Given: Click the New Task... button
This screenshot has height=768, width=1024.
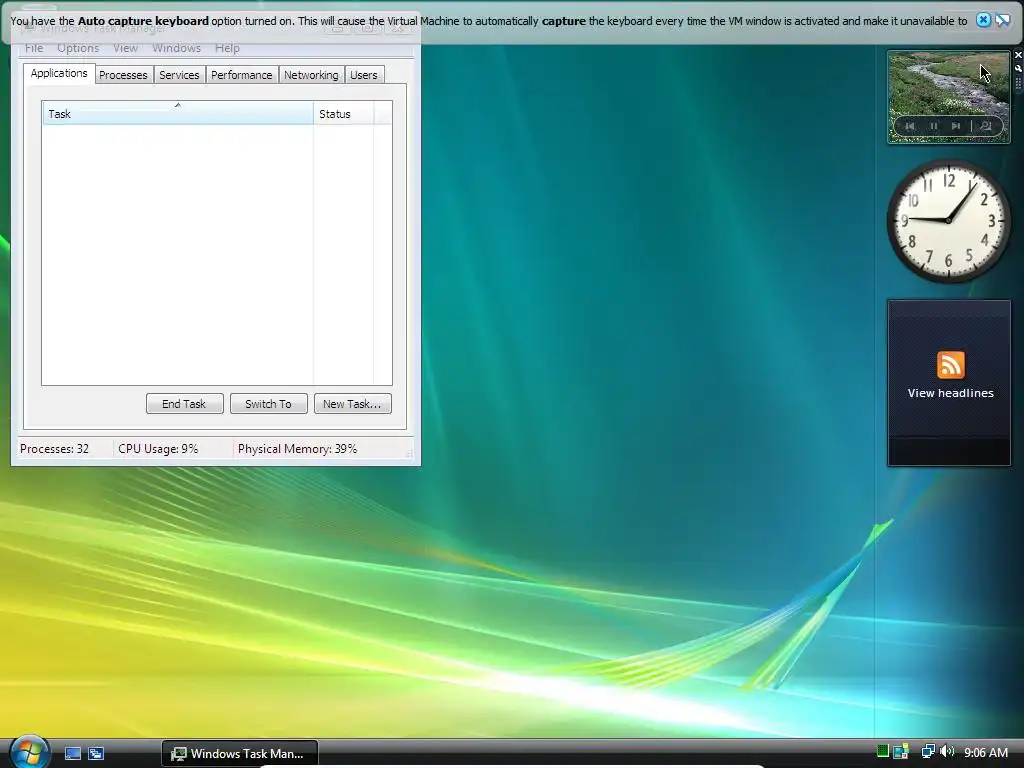Looking at the screenshot, I should pos(352,404).
